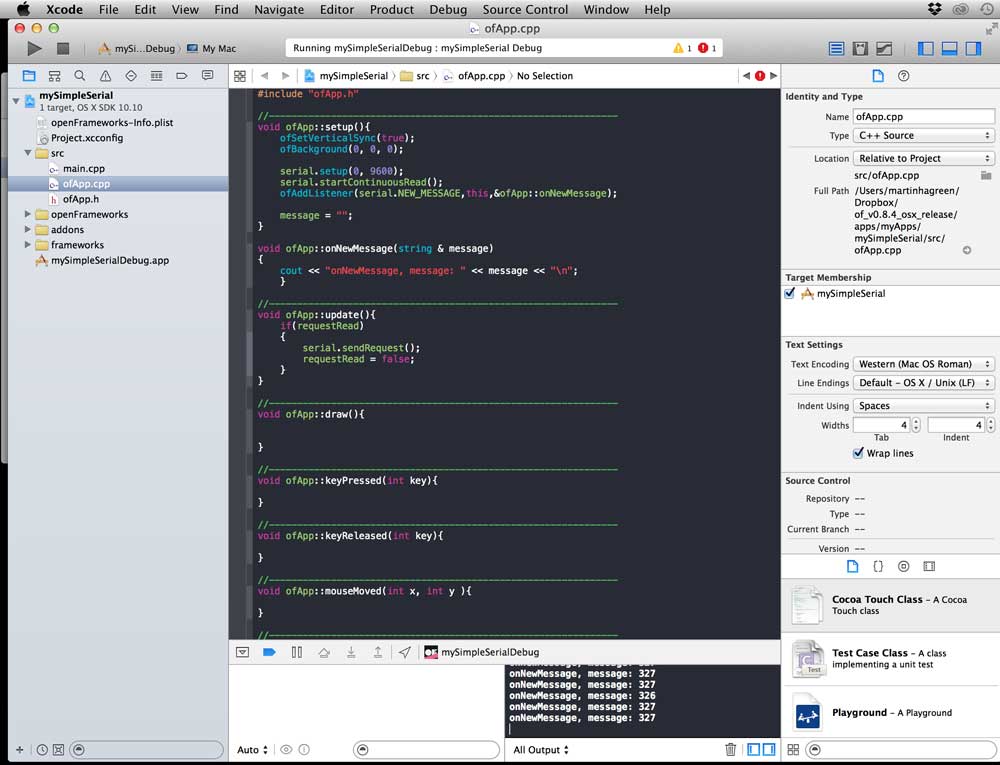This screenshot has width=1000, height=765.
Task: Toggle the Wrap lines checkbox
Action: pos(858,453)
